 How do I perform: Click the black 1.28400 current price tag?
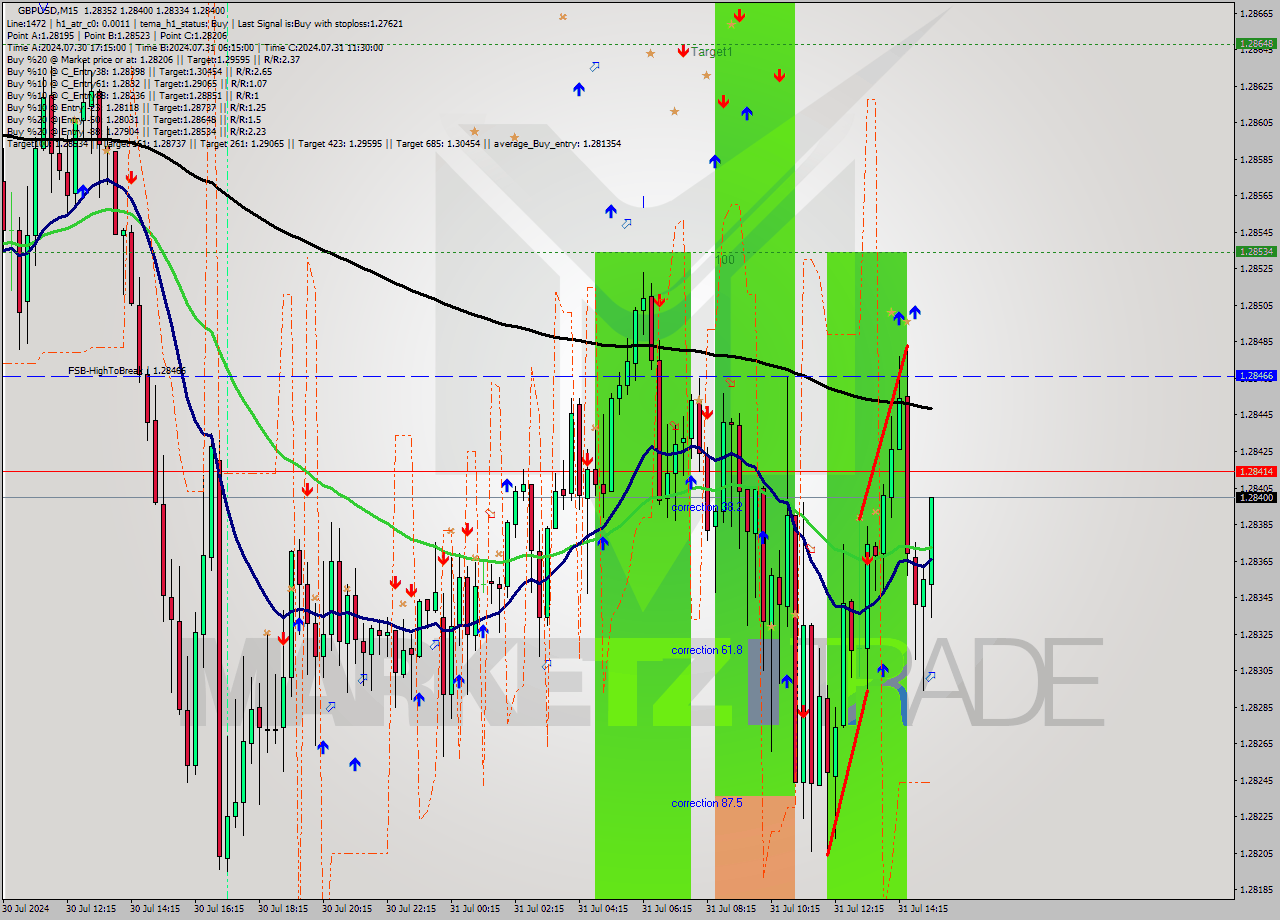coord(1256,497)
